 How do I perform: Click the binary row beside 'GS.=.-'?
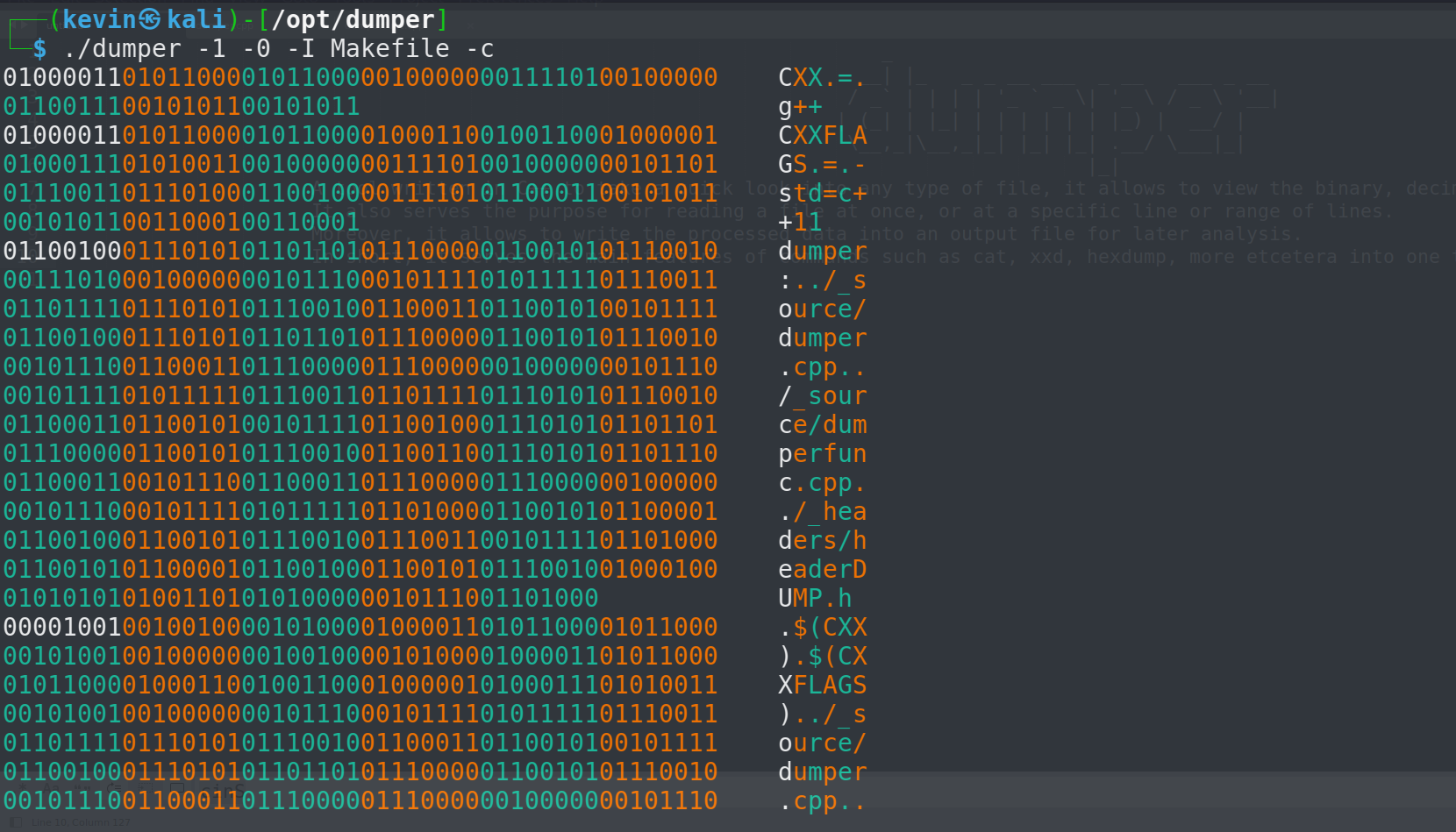(x=360, y=164)
